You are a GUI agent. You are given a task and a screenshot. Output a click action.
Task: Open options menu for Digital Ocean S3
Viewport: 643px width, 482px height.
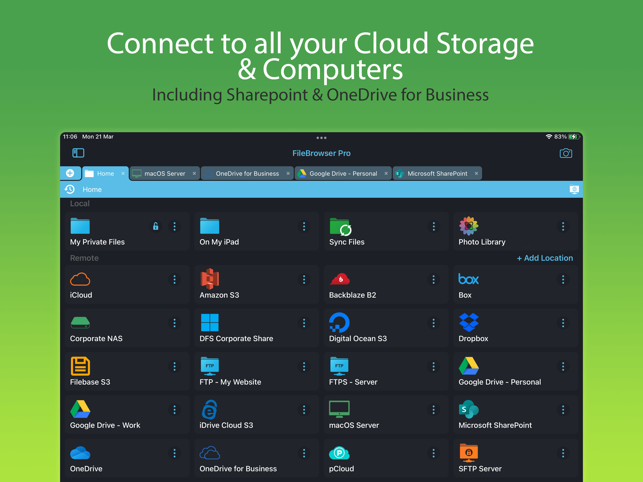pyautogui.click(x=433, y=323)
